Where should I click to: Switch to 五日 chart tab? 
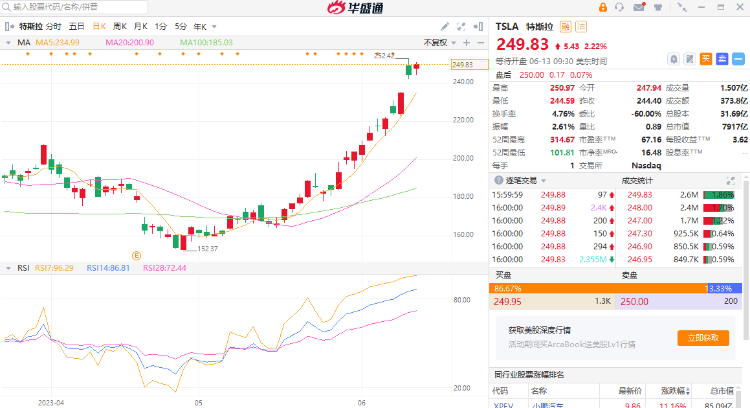[77, 26]
